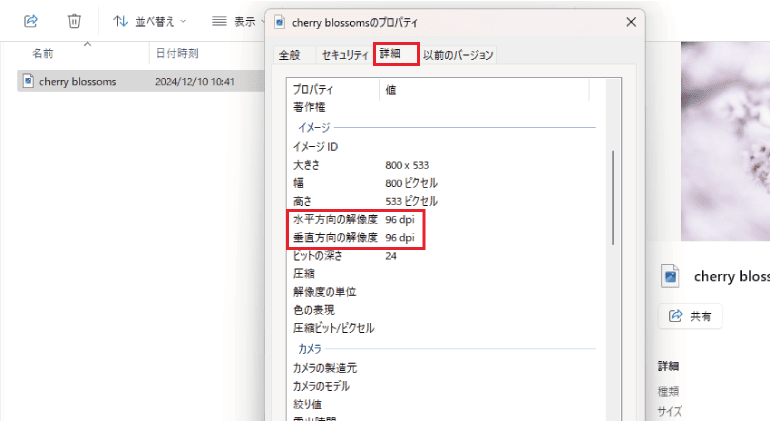This screenshot has height=421, width=770.
Task: Open the 表示 view menu
Action: tap(238, 22)
